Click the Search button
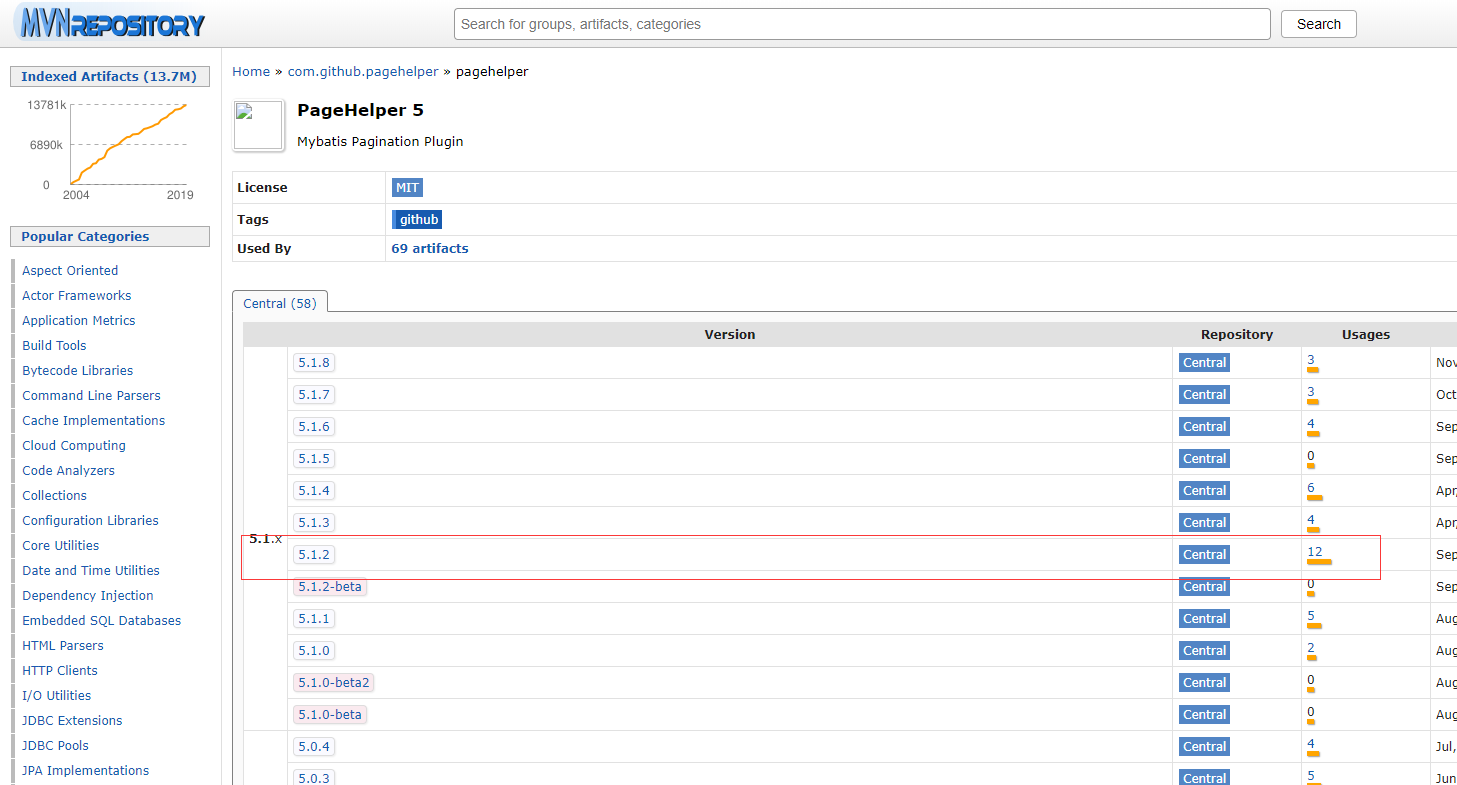Screen dimensions: 1457x785 tap(1318, 24)
